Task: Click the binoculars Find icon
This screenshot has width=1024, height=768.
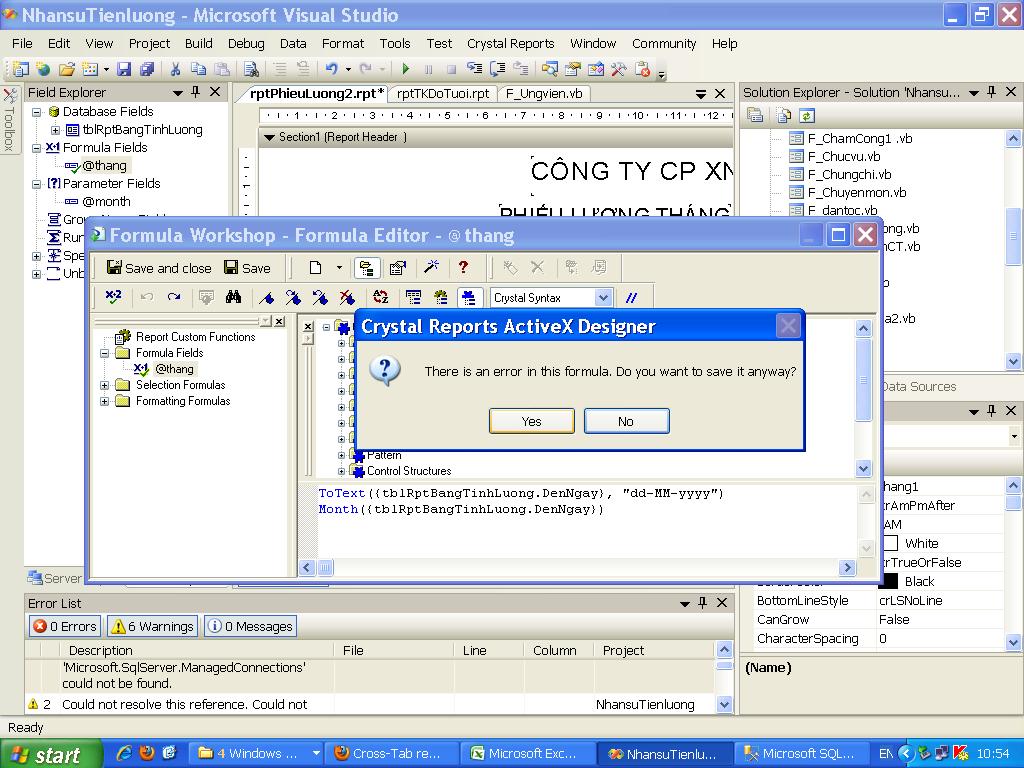Action: (x=233, y=298)
